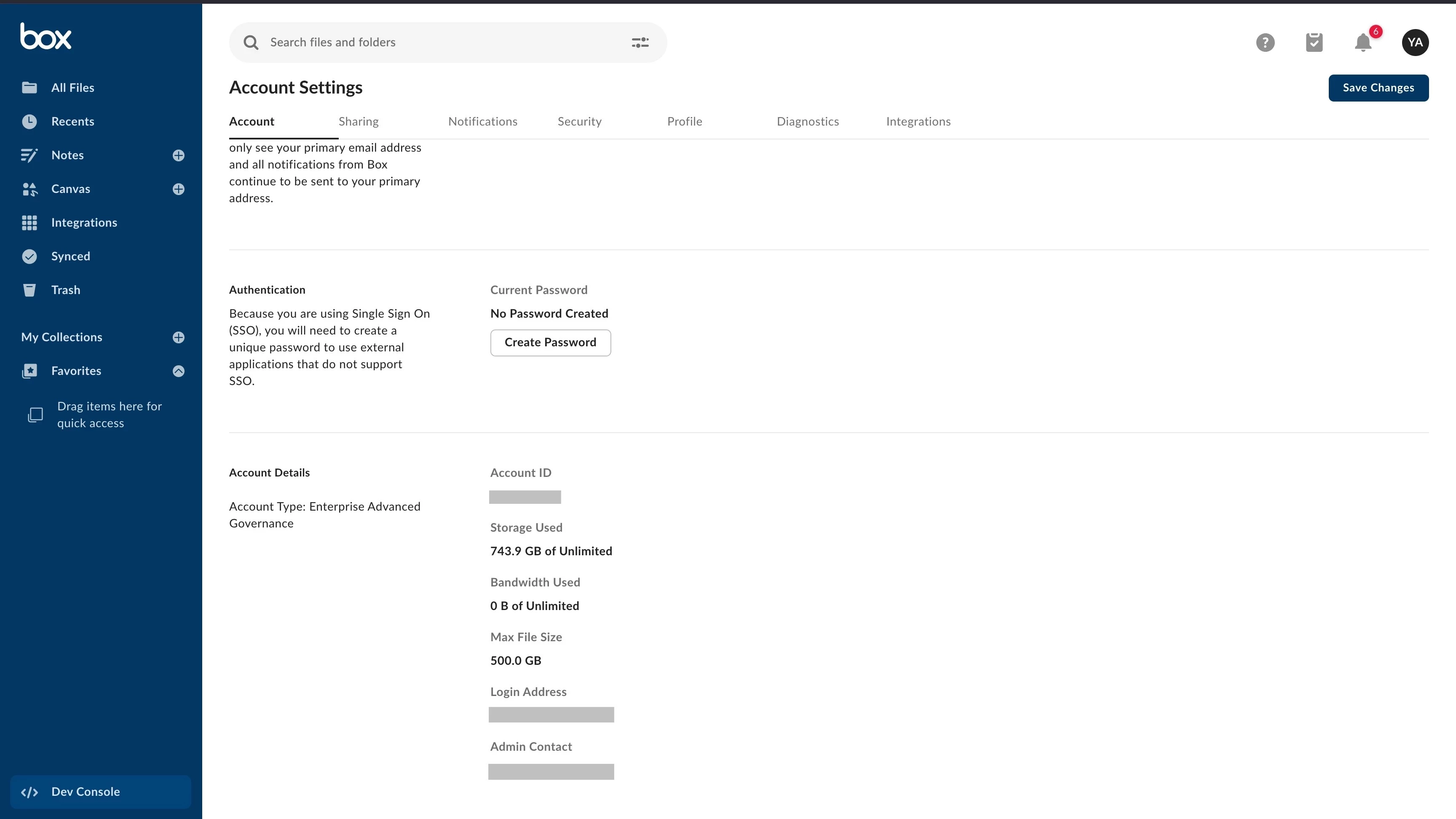Open the YA user avatar menu
Screen dimensions: 1456x819
1415,43
